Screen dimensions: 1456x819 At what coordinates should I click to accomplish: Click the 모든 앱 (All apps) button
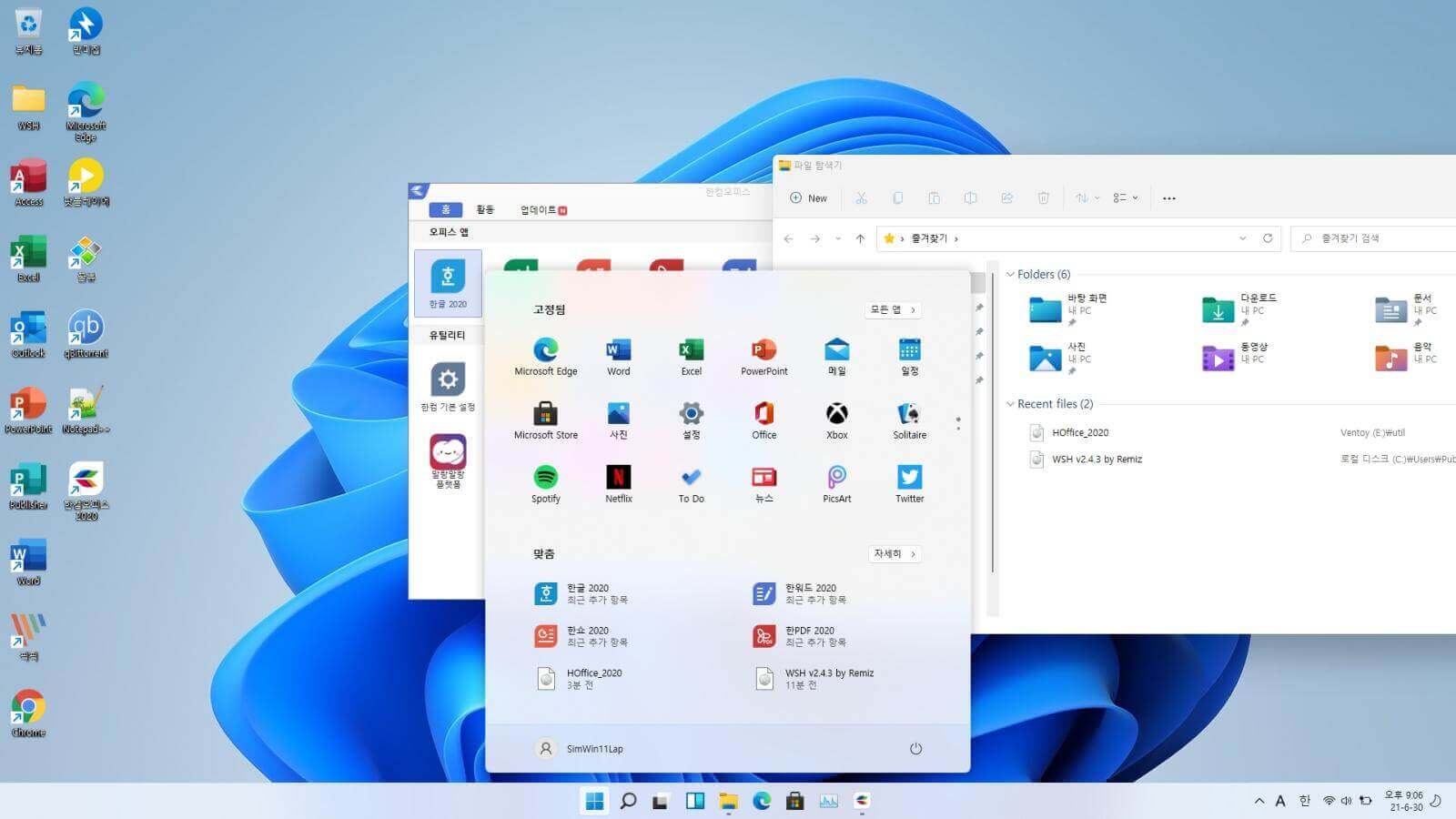coord(893,309)
